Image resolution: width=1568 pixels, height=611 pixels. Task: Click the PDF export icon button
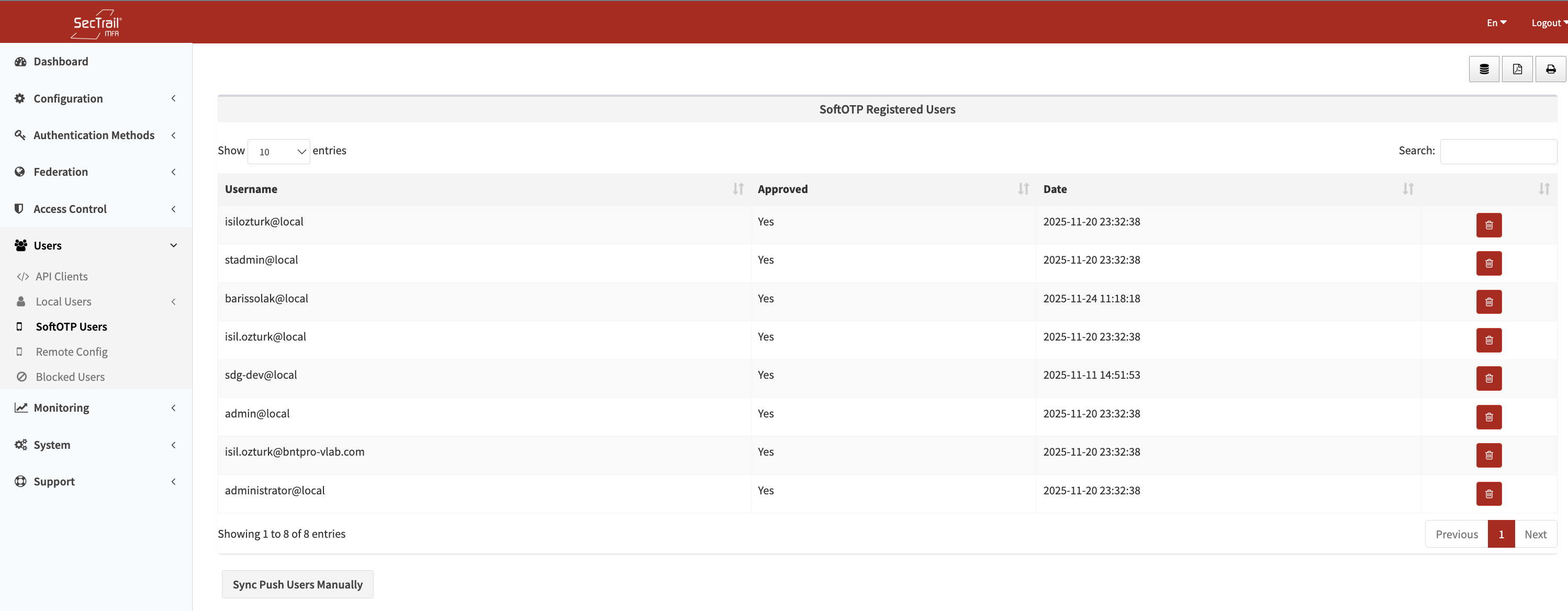pyautogui.click(x=1517, y=70)
